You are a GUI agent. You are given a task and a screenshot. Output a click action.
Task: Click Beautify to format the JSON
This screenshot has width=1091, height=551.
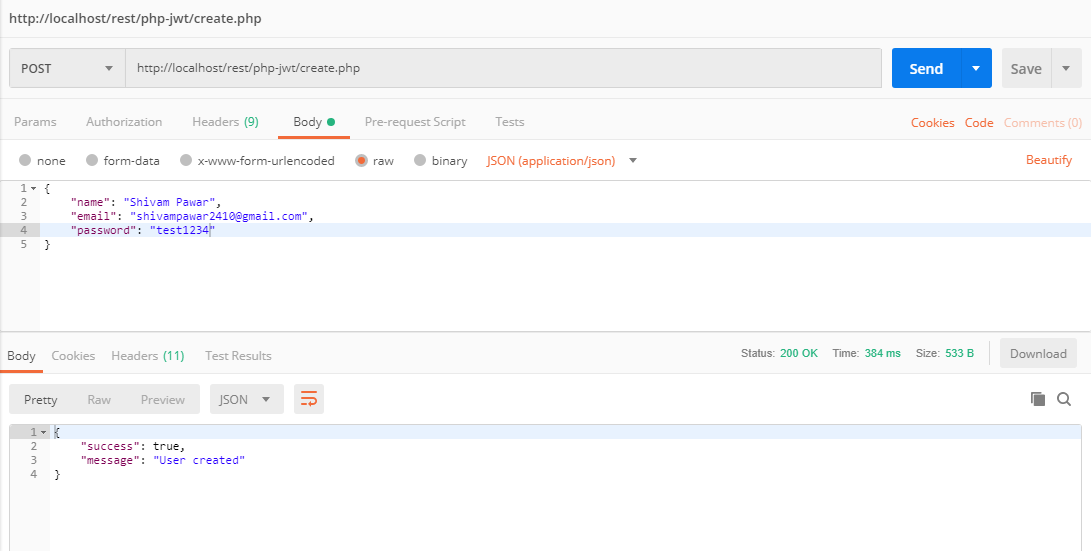point(1049,160)
